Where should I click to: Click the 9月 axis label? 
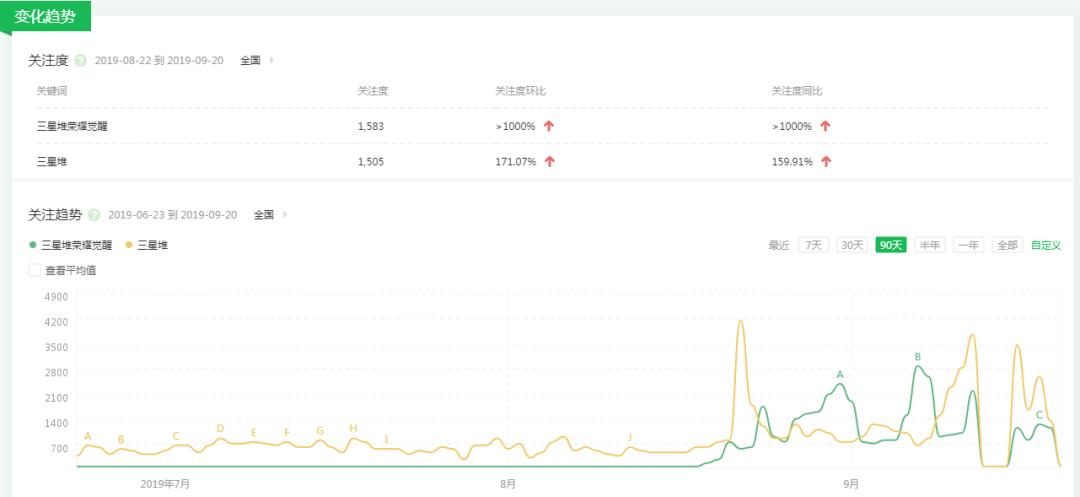tap(851, 484)
